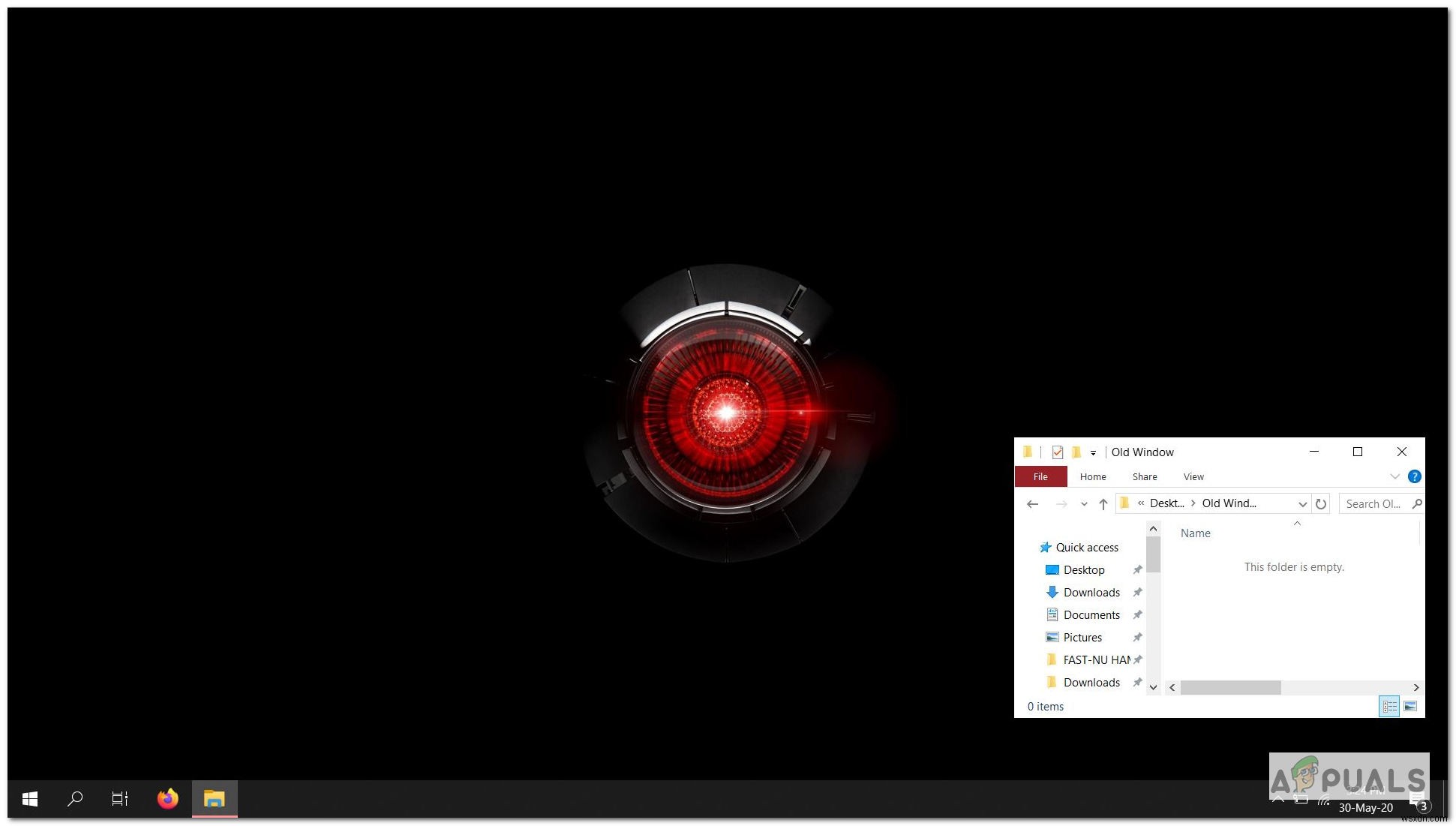The image size is (1456, 826).
Task: Open the address bar breadcrumb dropdown
Action: (x=1299, y=503)
